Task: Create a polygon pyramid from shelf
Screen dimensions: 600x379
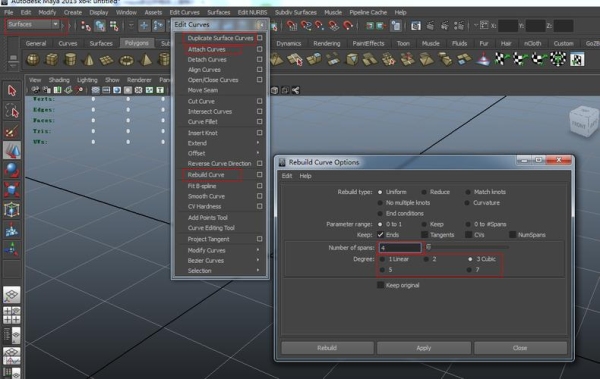Action: point(145,60)
